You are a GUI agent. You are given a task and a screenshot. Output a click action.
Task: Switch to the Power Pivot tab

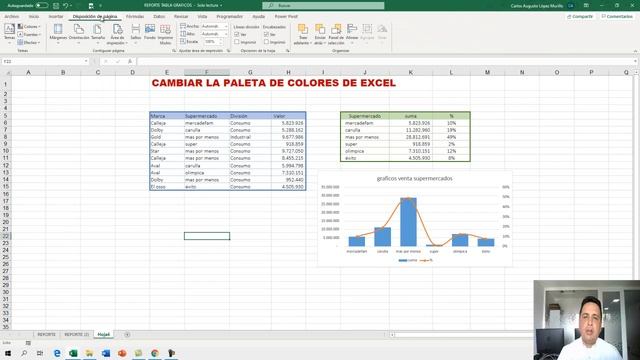(286, 16)
